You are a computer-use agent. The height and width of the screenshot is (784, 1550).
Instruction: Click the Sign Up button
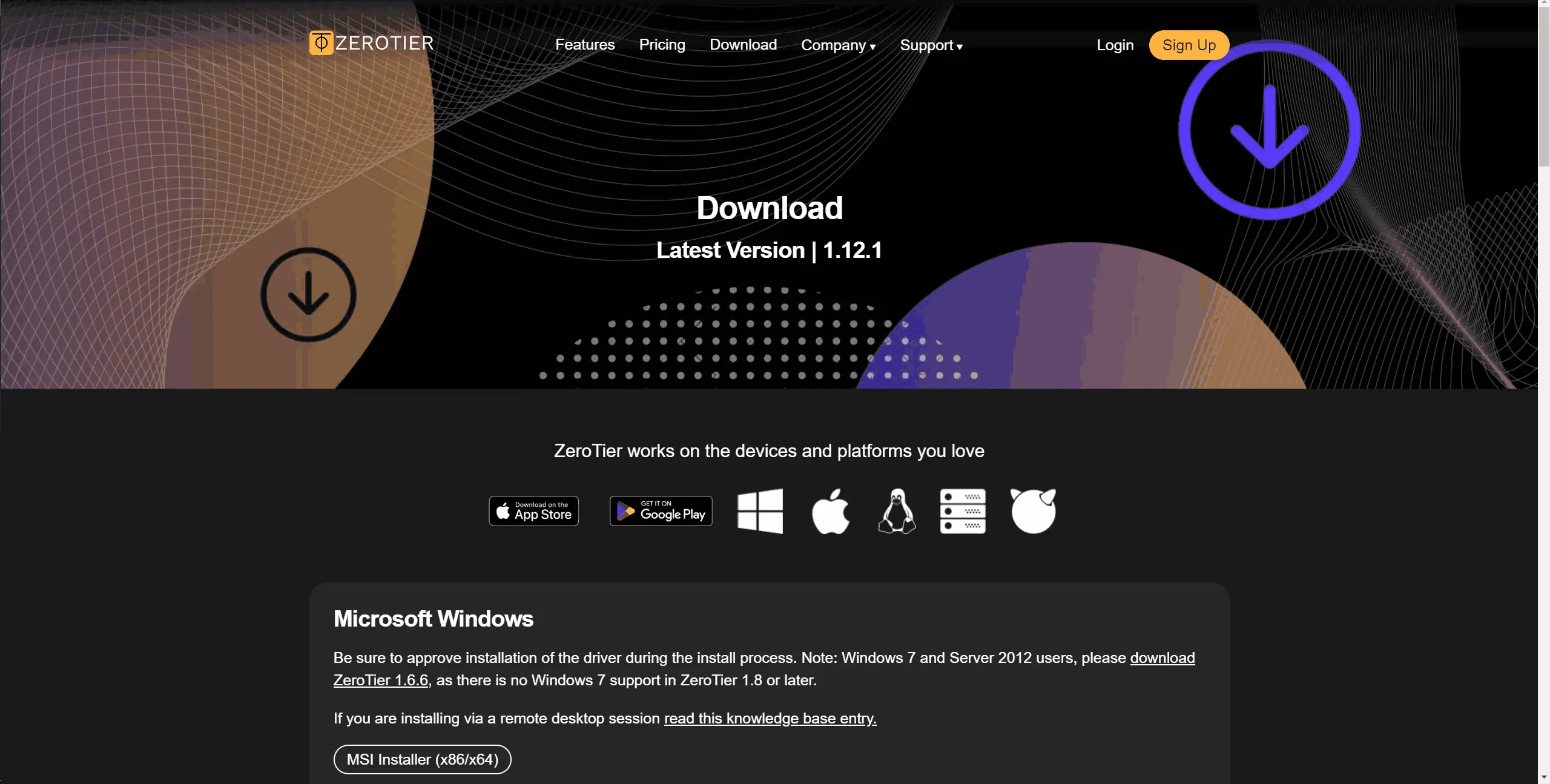click(1189, 45)
